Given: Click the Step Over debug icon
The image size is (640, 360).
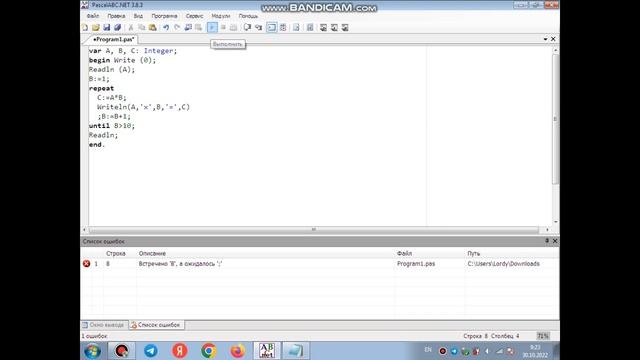Looking at the screenshot, I should coord(247,27).
